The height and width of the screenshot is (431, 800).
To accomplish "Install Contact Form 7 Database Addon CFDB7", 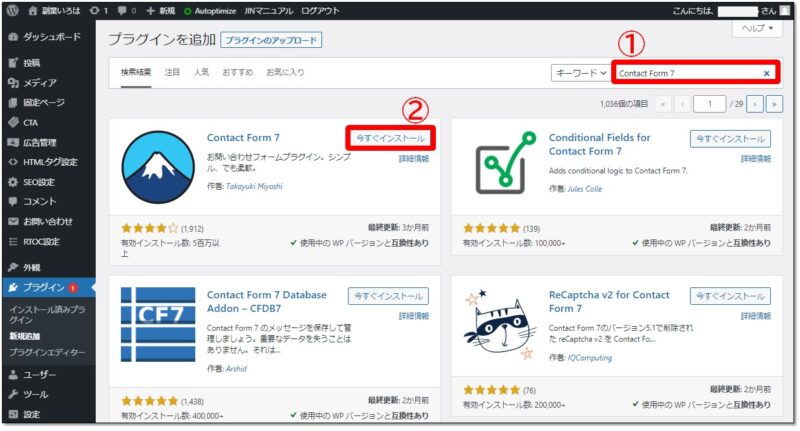I will coord(388,296).
